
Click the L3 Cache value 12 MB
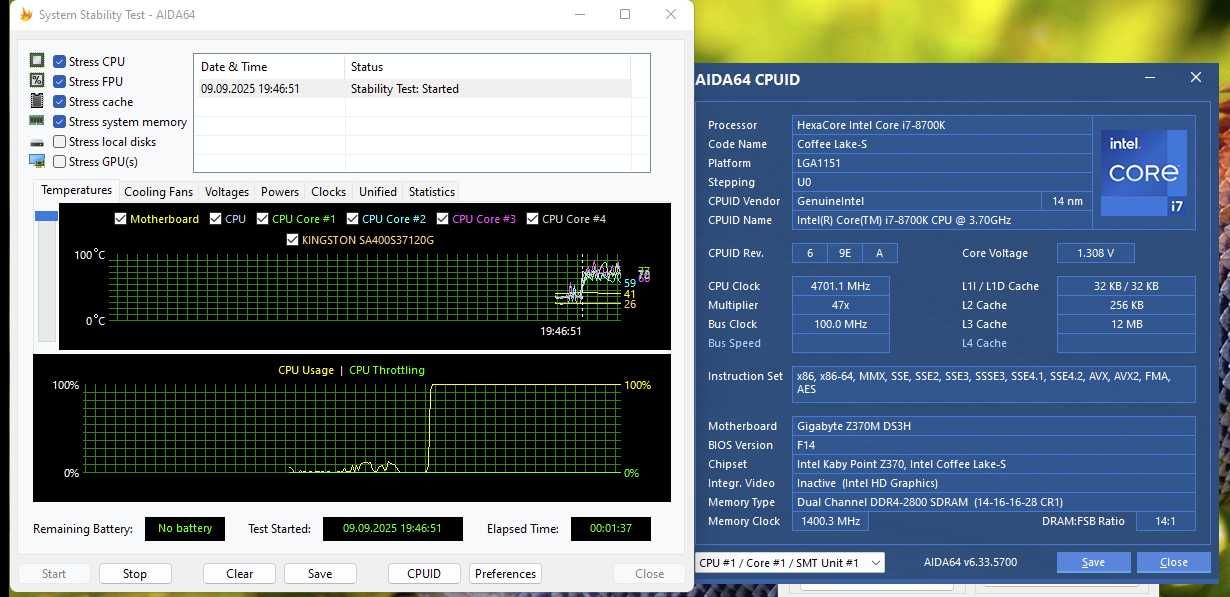point(1126,324)
